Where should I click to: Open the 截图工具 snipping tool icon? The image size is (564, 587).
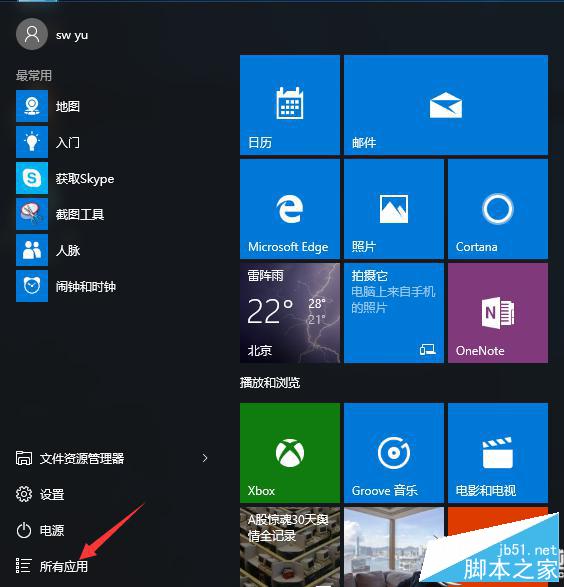[32, 214]
